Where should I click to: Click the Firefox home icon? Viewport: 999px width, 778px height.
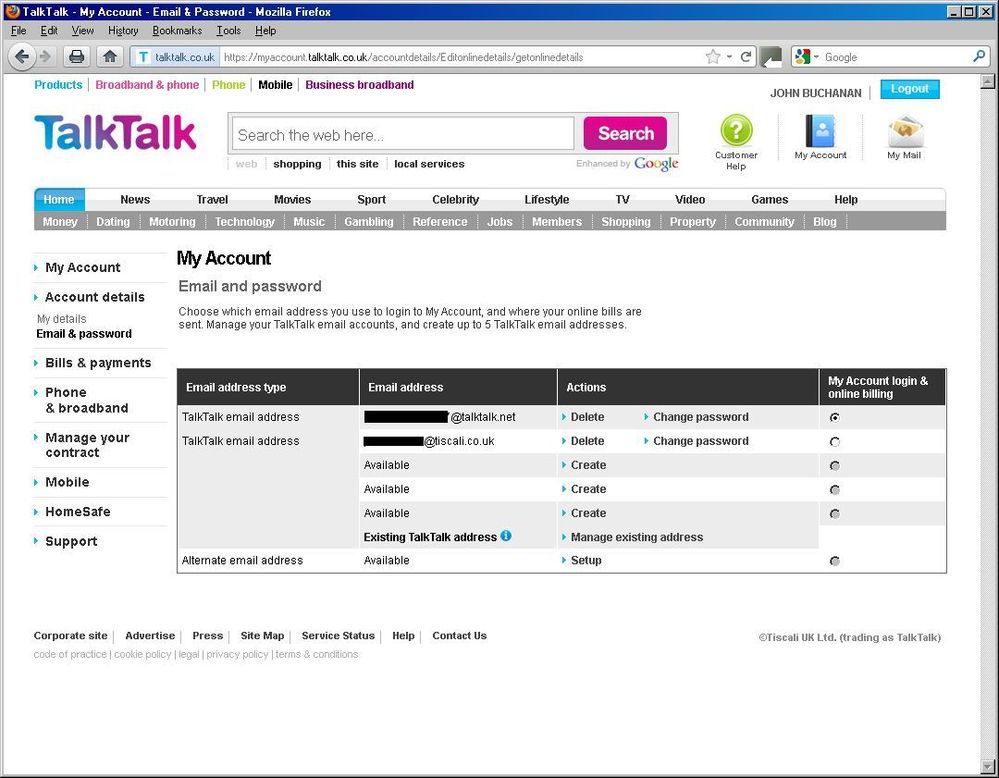click(x=110, y=57)
